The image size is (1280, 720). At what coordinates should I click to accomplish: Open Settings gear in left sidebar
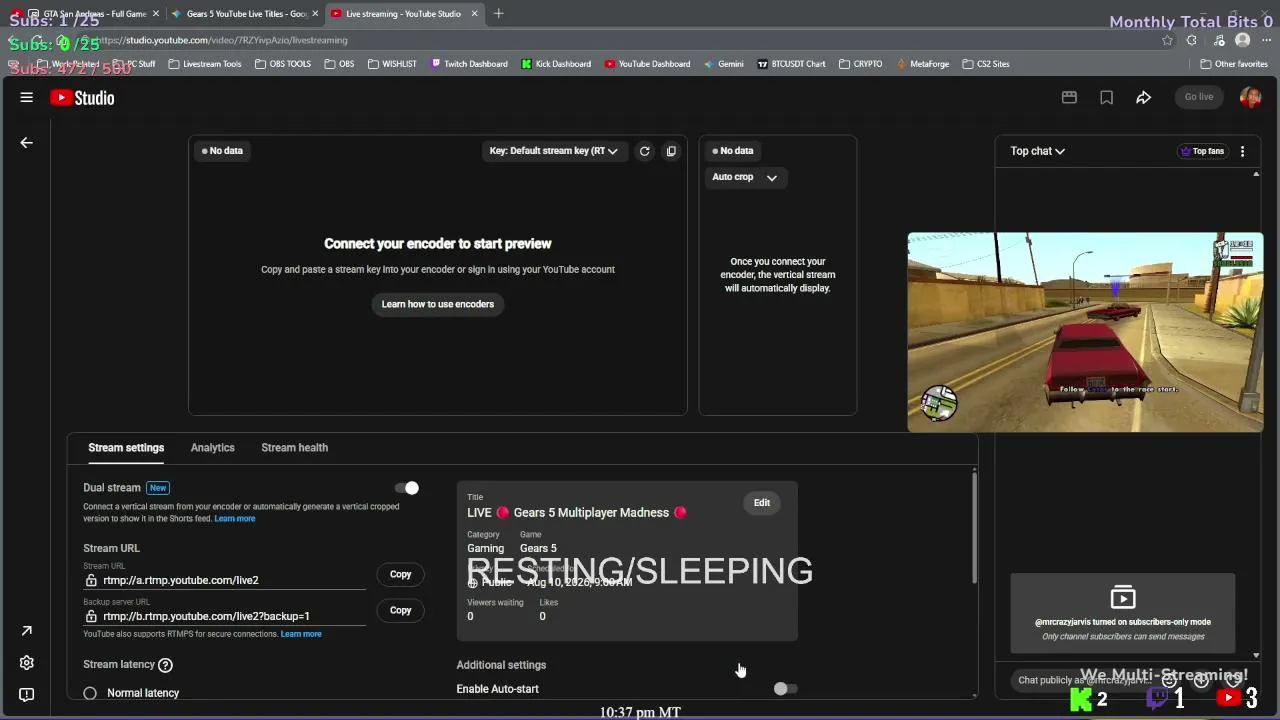tap(27, 663)
